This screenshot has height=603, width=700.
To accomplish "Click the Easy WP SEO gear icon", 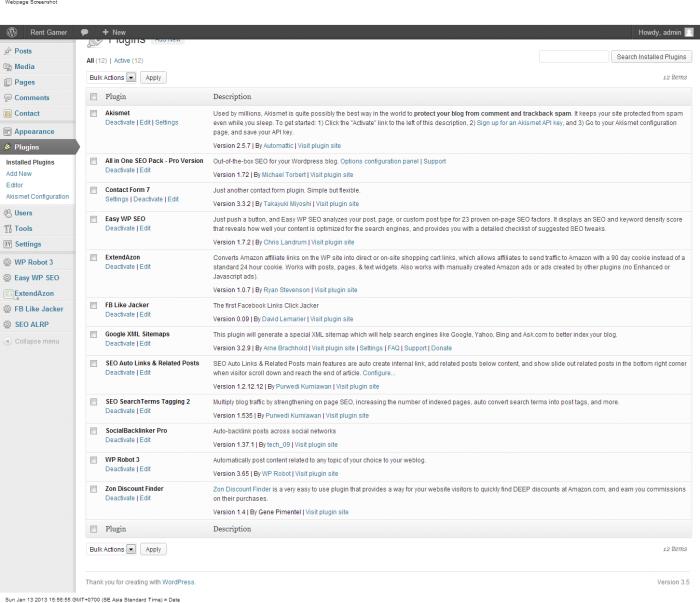I will pos(7,278).
